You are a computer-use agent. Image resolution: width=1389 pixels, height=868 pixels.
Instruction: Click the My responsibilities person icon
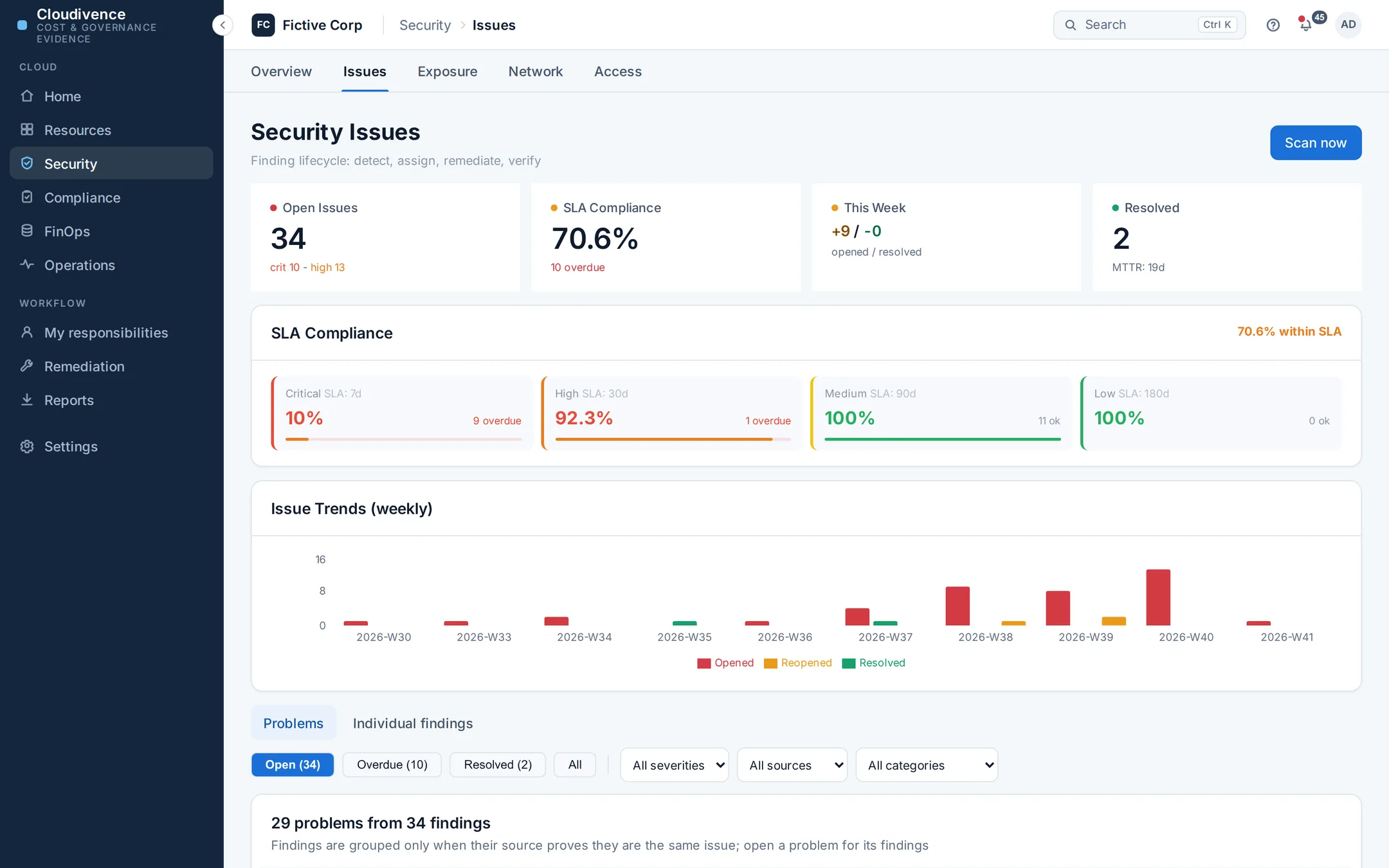pyautogui.click(x=27, y=332)
